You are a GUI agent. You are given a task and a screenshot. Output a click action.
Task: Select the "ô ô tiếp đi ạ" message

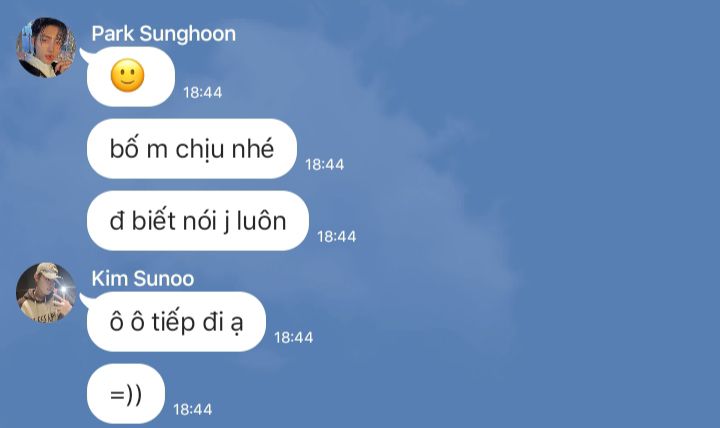(x=176, y=321)
